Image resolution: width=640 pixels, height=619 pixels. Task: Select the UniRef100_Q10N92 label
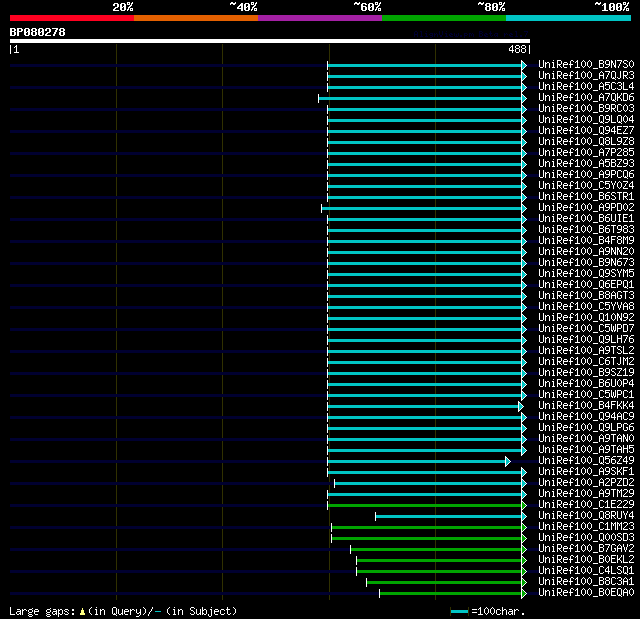click(x=586, y=318)
